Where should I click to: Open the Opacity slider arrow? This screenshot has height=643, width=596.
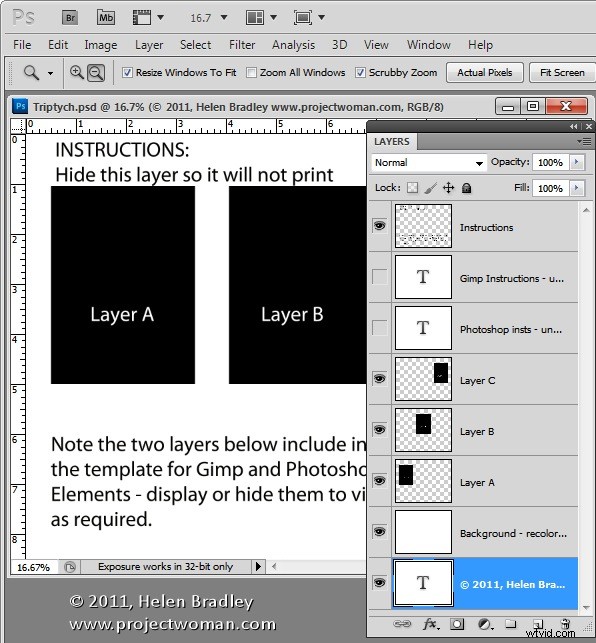(577, 162)
